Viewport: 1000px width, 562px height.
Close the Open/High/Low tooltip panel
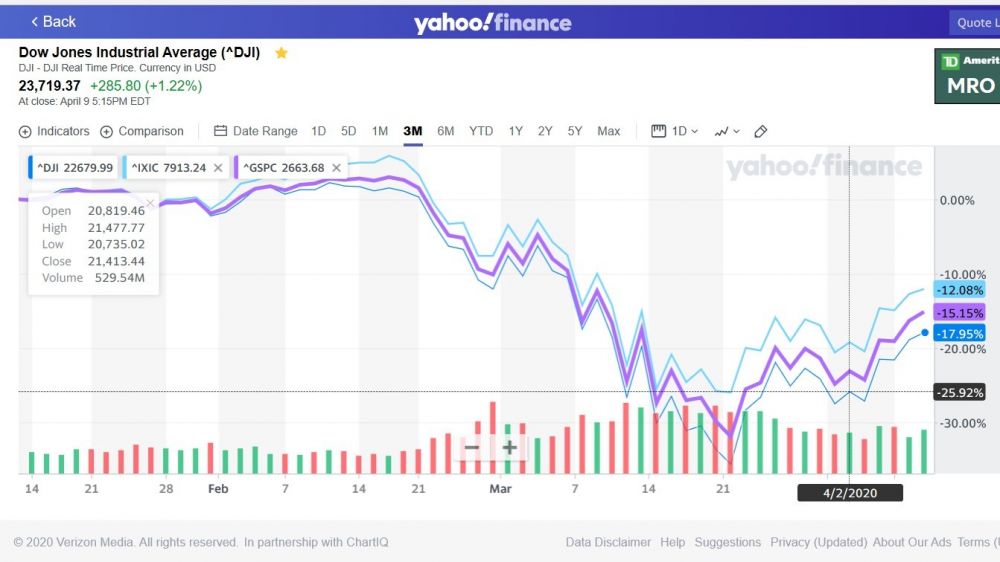pos(150,203)
